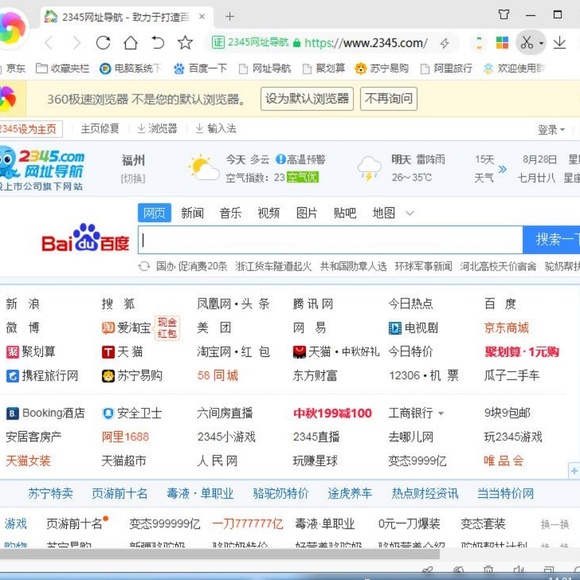This screenshot has width=580, height=580.
Task: Download 输入法 link
Action: coord(216,128)
